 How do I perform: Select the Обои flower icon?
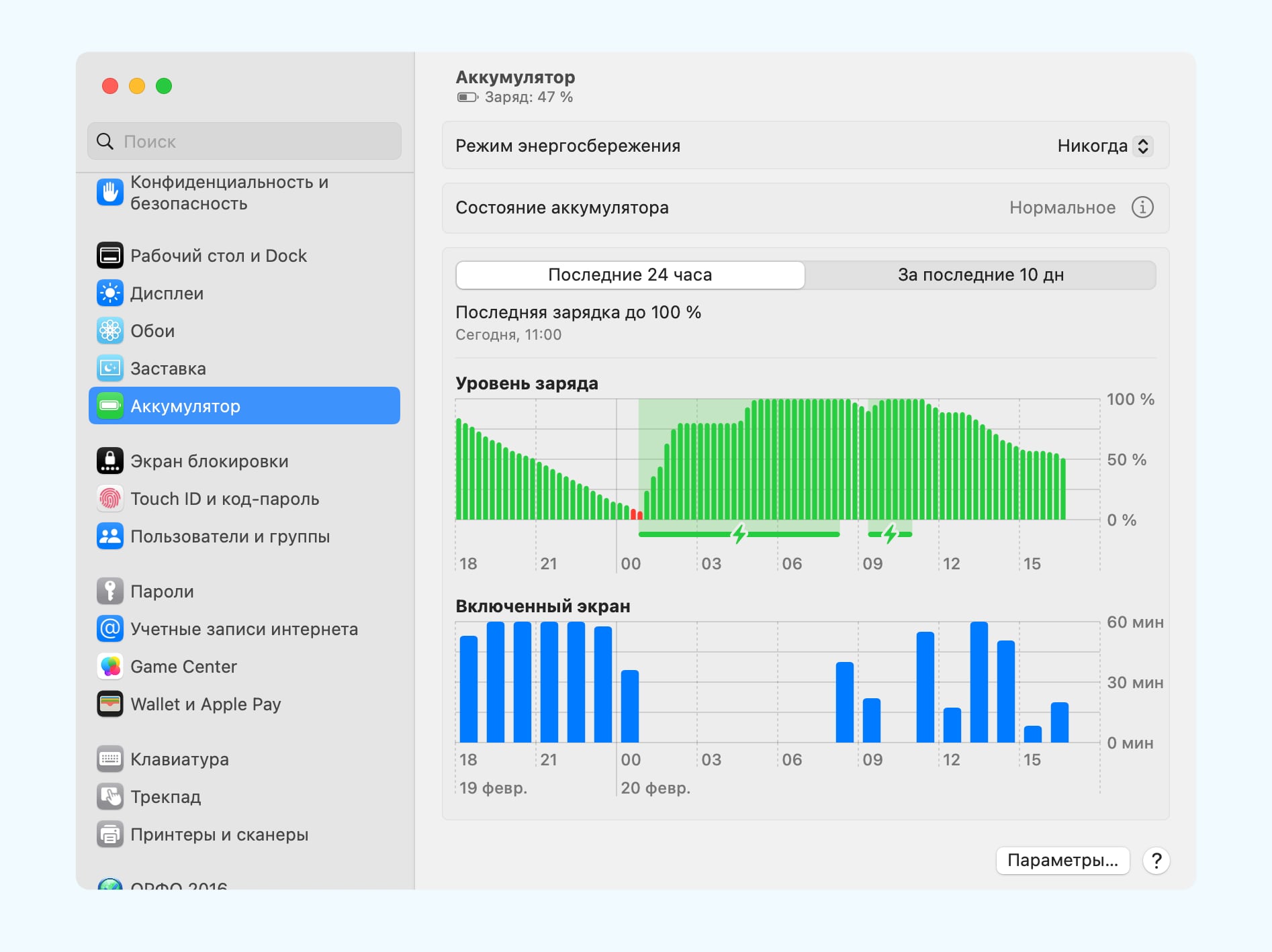coord(110,331)
